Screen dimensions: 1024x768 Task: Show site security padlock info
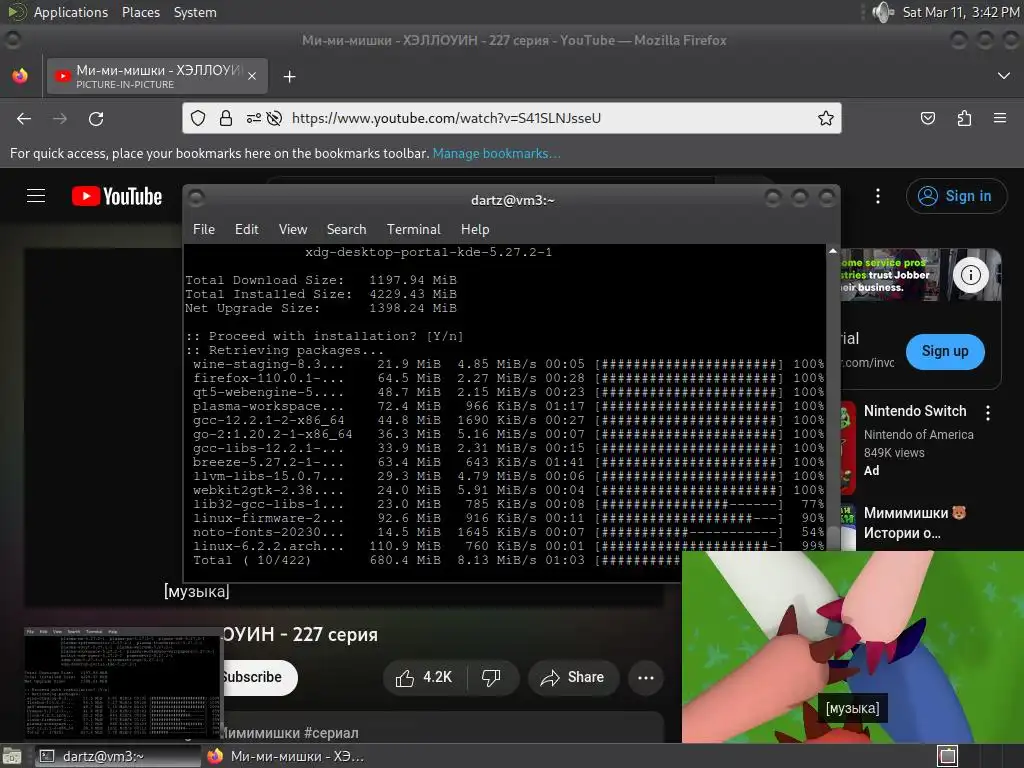pos(226,118)
